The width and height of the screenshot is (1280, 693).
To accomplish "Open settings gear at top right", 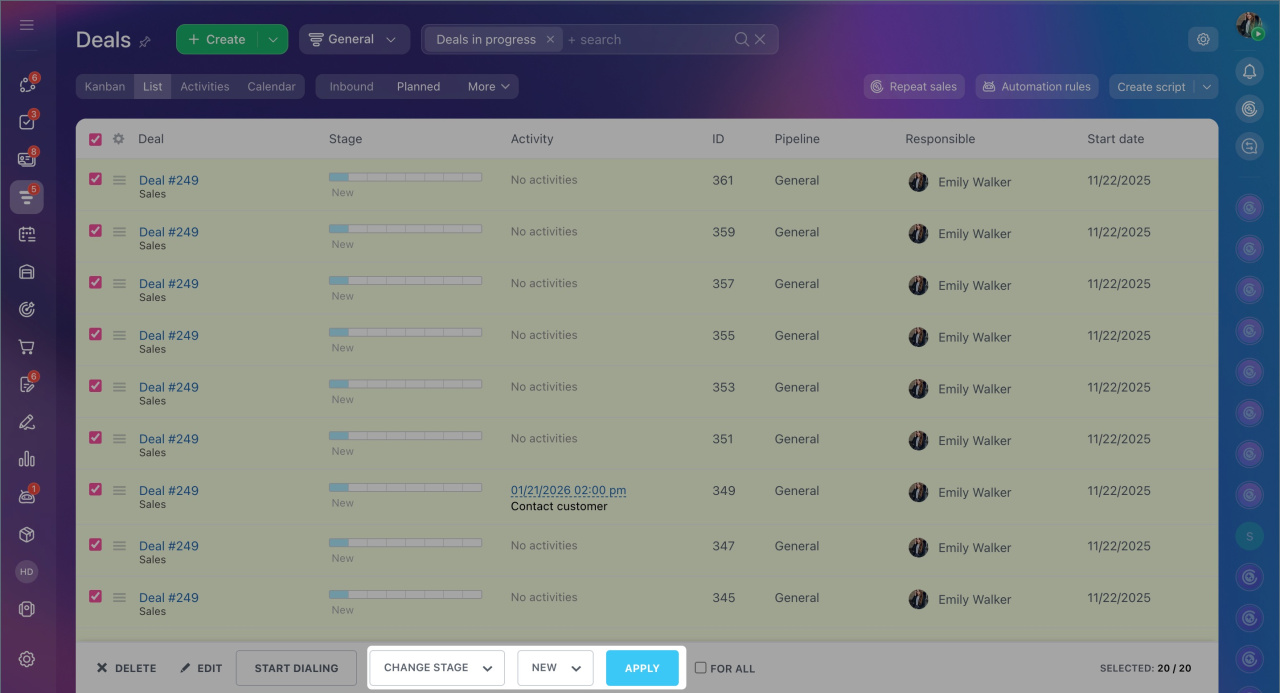I will [x=1203, y=40].
